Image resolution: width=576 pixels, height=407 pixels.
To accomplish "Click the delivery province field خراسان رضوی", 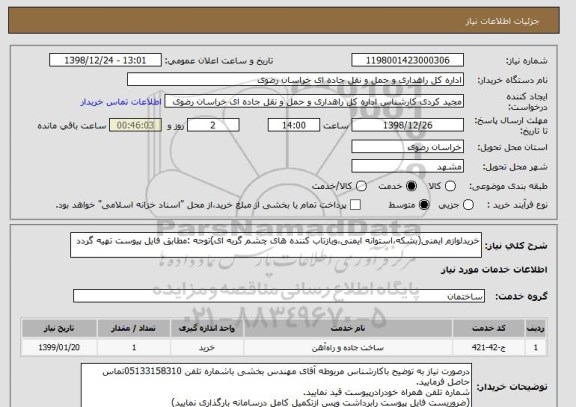I will coord(407,147).
